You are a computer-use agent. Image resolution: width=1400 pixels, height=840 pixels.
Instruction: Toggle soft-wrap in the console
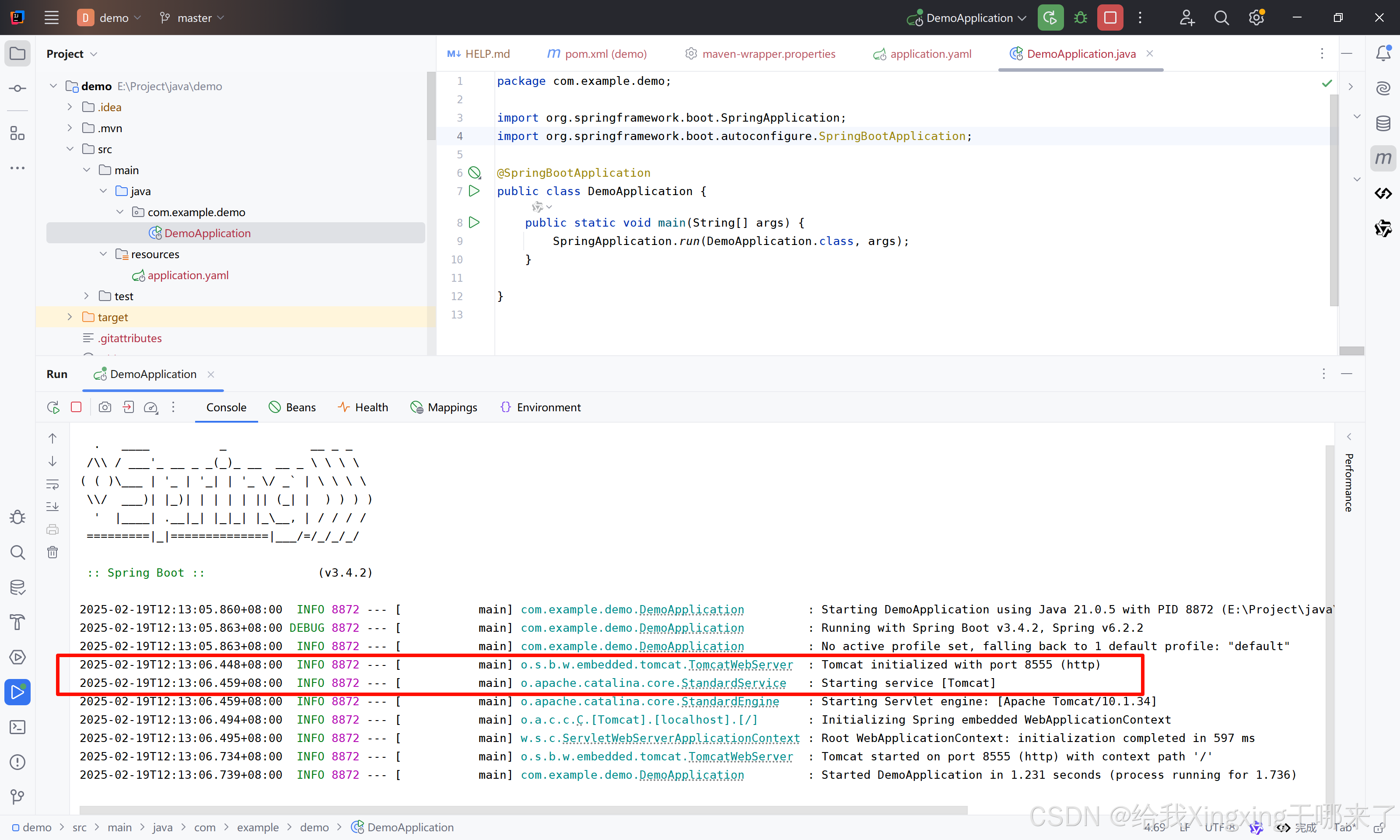pos(52,484)
